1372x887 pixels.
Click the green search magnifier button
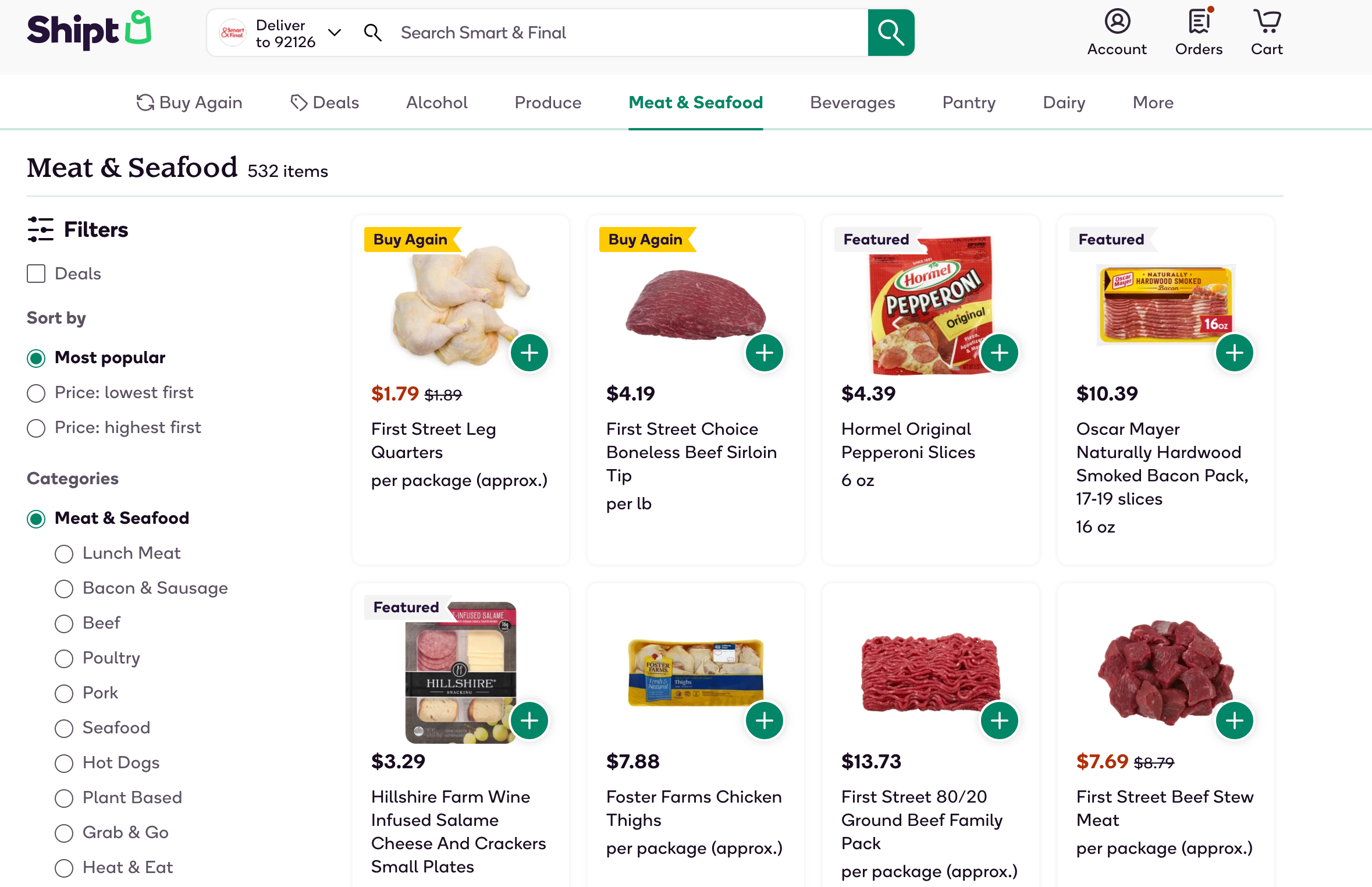point(890,33)
